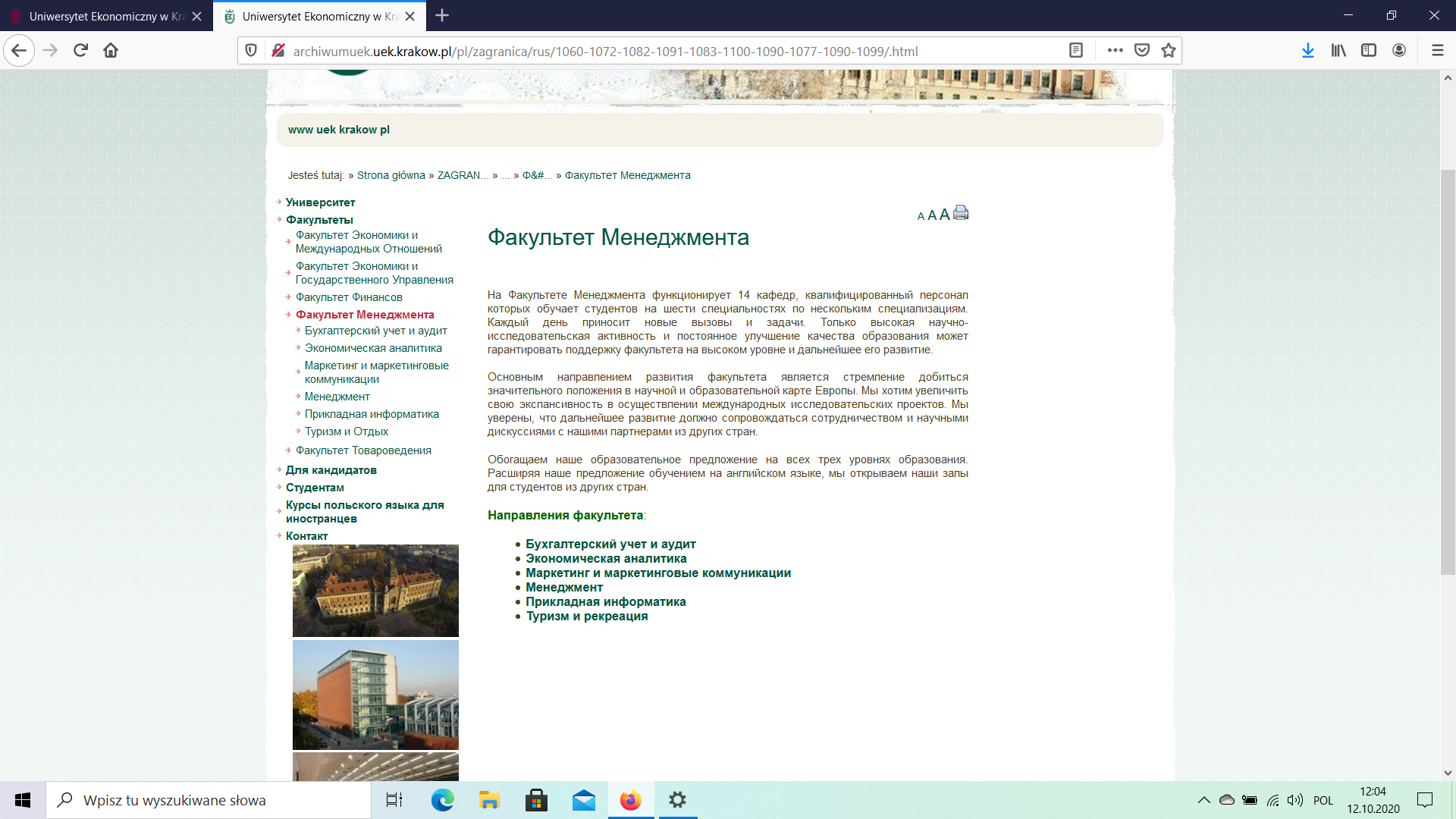
Task: Open the Firefox Library icon
Action: [x=1338, y=51]
